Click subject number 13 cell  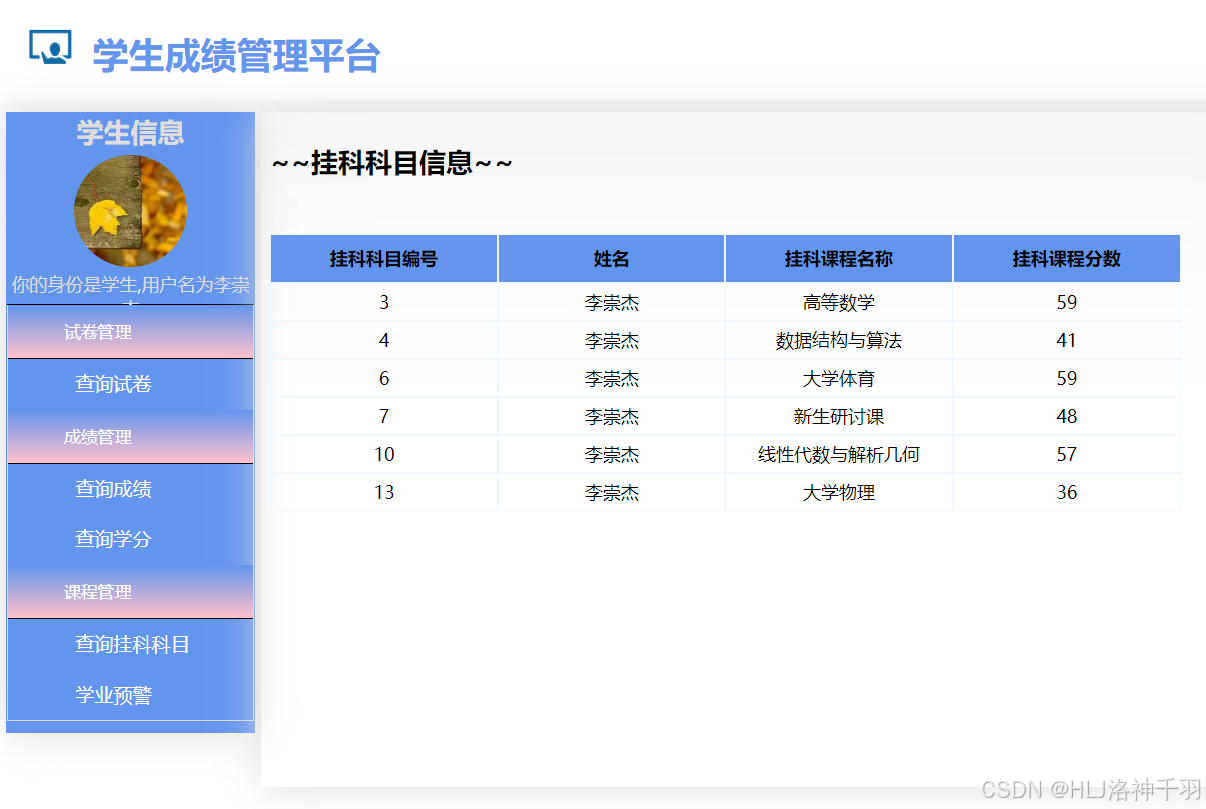[384, 492]
